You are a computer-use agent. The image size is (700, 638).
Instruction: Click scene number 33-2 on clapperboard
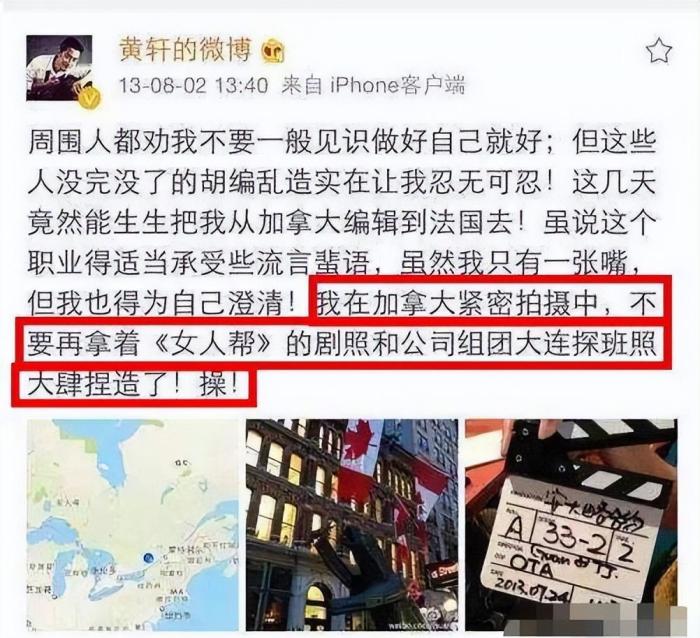coord(574,537)
